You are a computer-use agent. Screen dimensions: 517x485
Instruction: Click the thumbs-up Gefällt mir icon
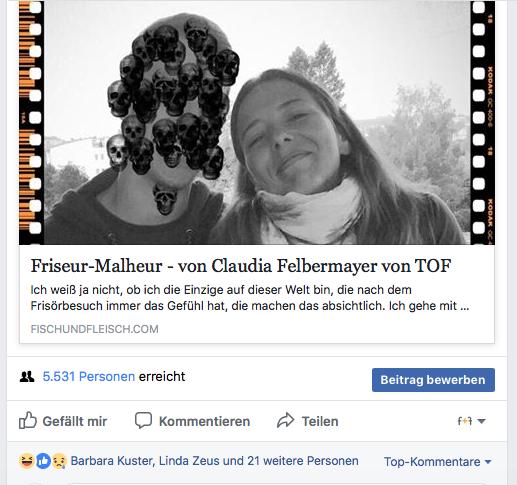[x=28, y=420]
